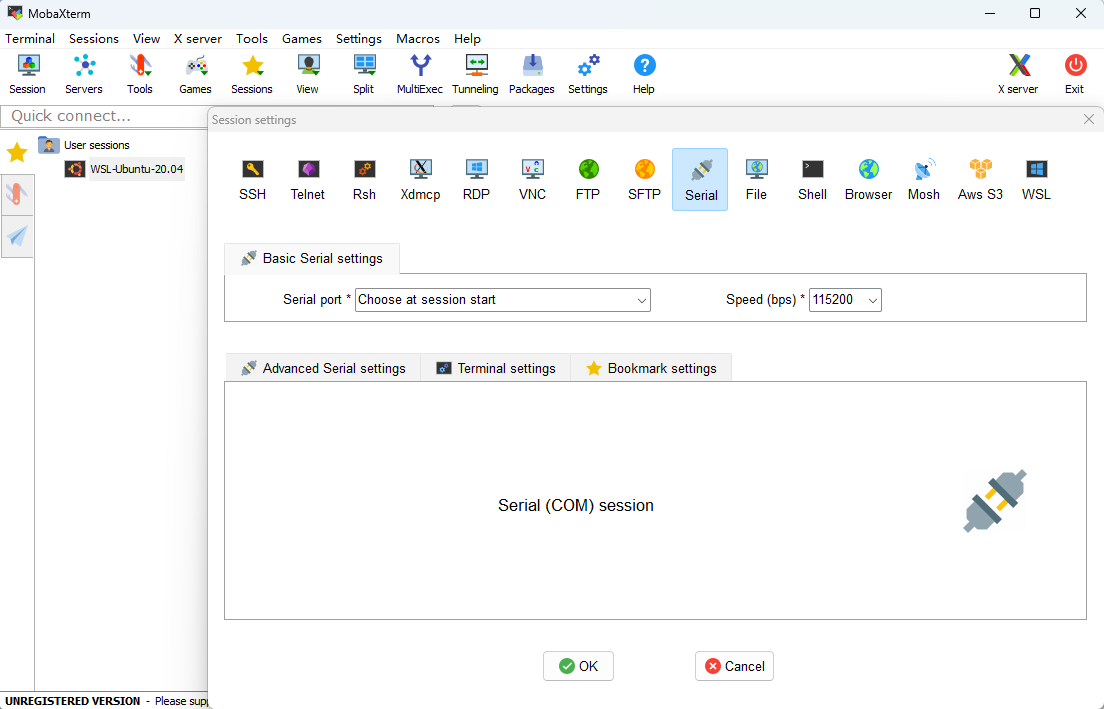The height and width of the screenshot is (709, 1104).
Task: Open the Terminal menu
Action: pyautogui.click(x=30, y=39)
